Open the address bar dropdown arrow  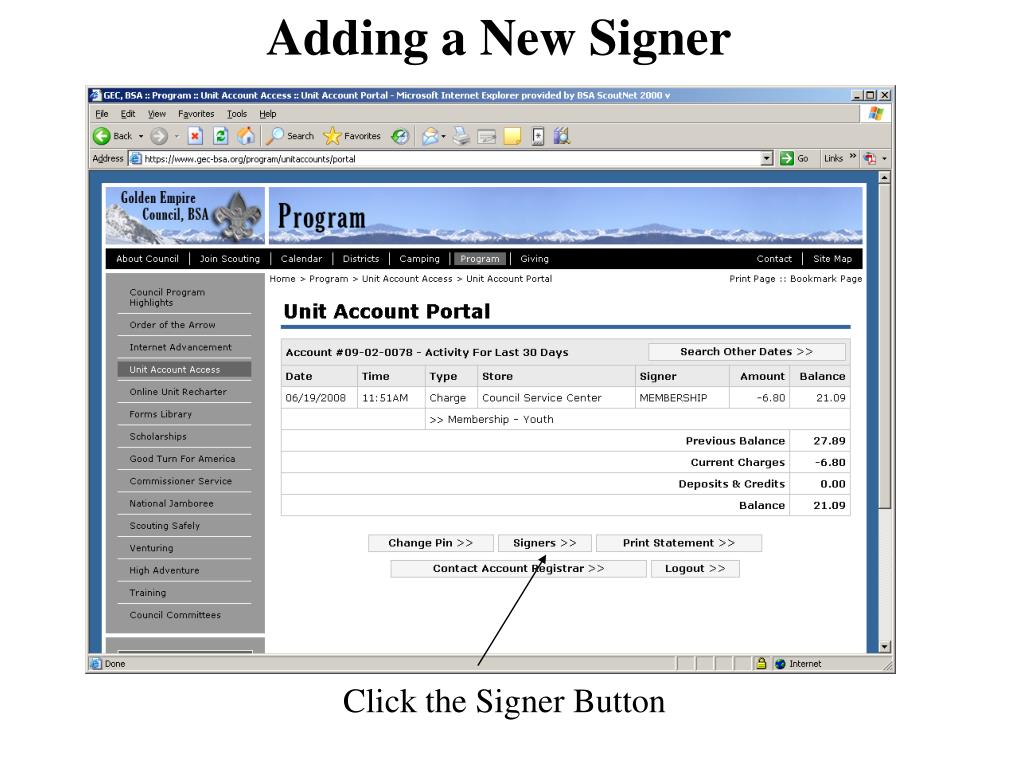click(767, 158)
